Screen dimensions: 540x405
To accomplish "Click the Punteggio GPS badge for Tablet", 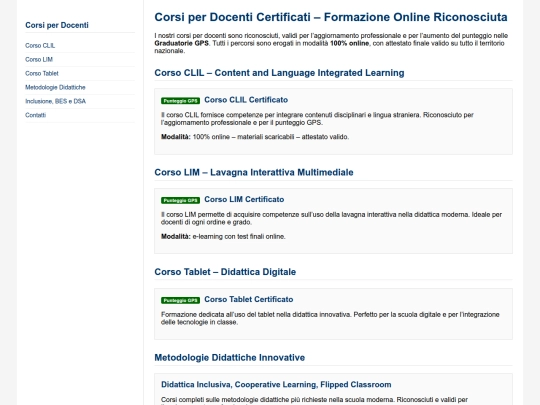I will coord(180,300).
